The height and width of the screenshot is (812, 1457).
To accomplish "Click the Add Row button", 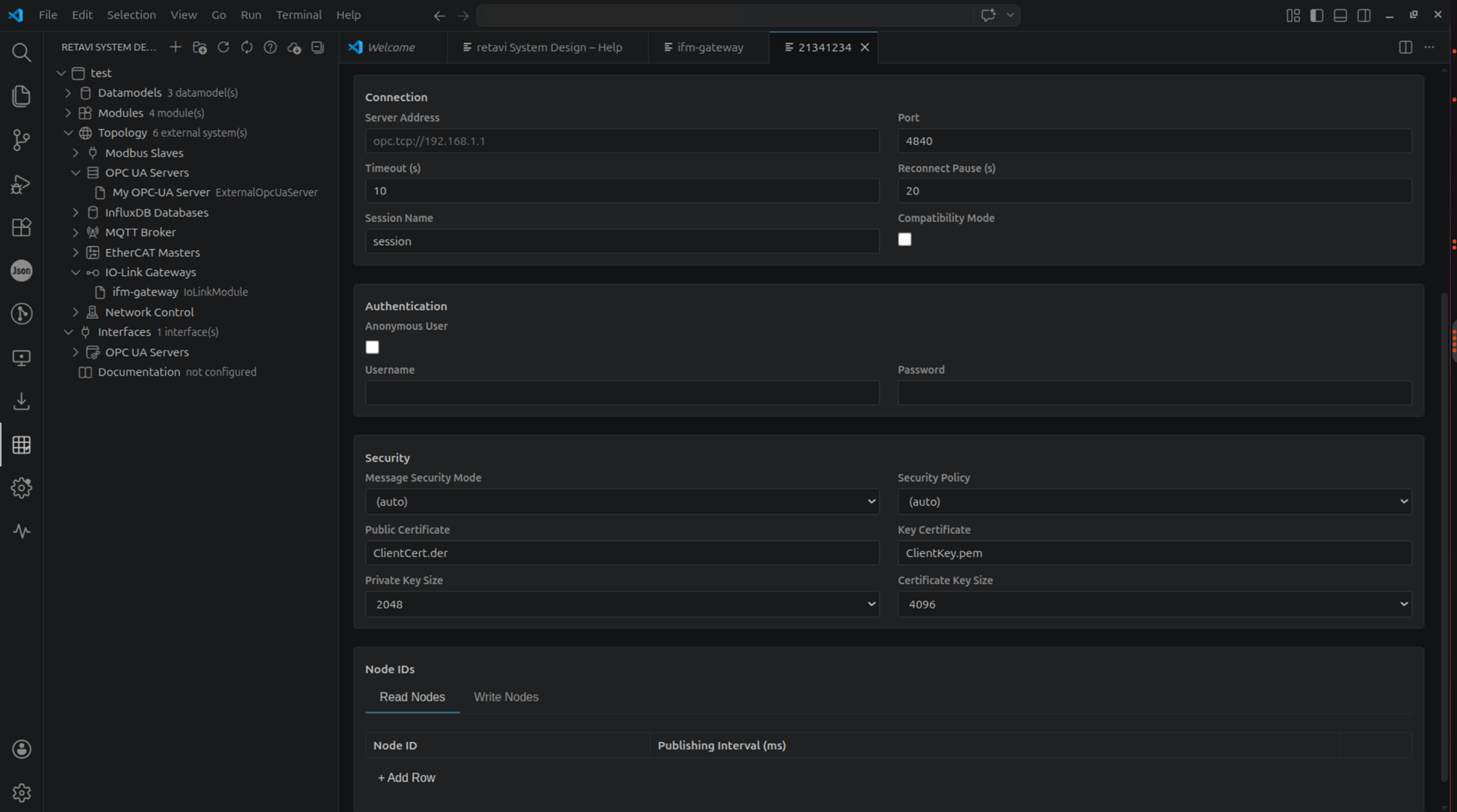I will [407, 778].
